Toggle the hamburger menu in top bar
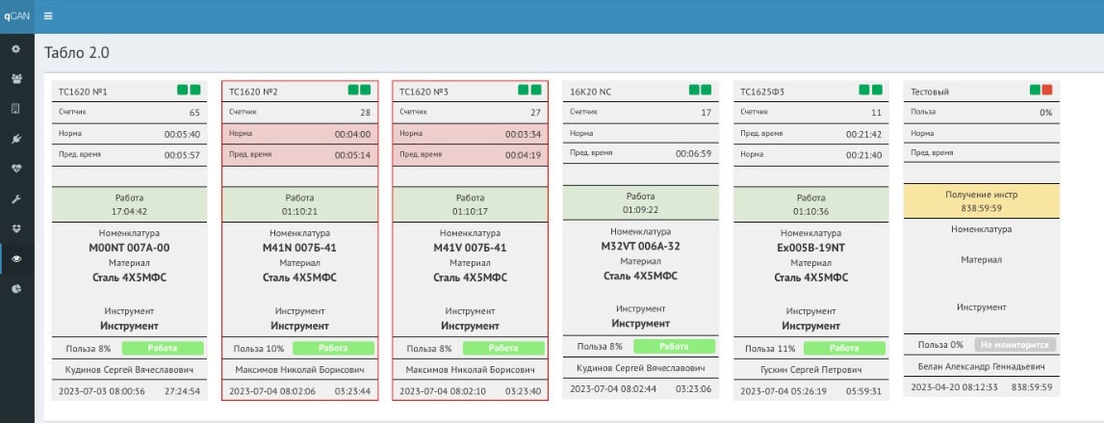1104x423 pixels. coord(48,16)
